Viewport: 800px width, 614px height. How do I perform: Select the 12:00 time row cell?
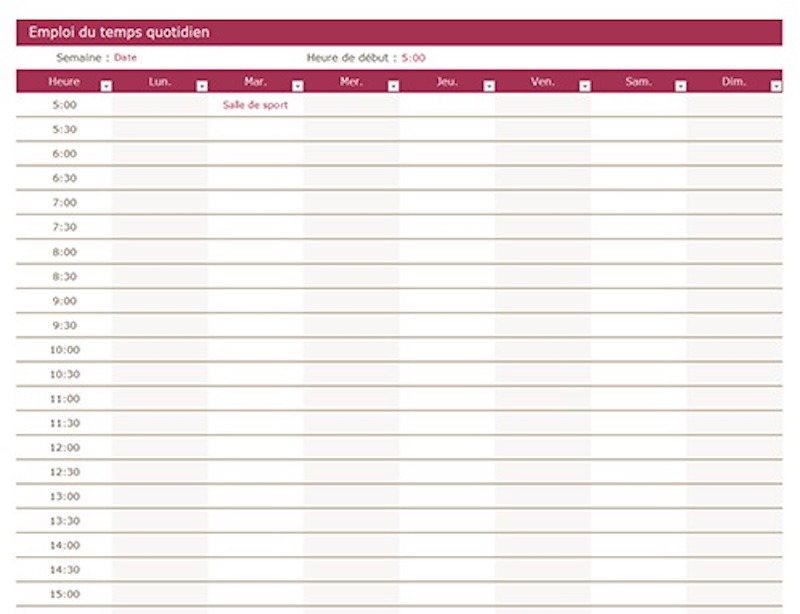pos(64,448)
